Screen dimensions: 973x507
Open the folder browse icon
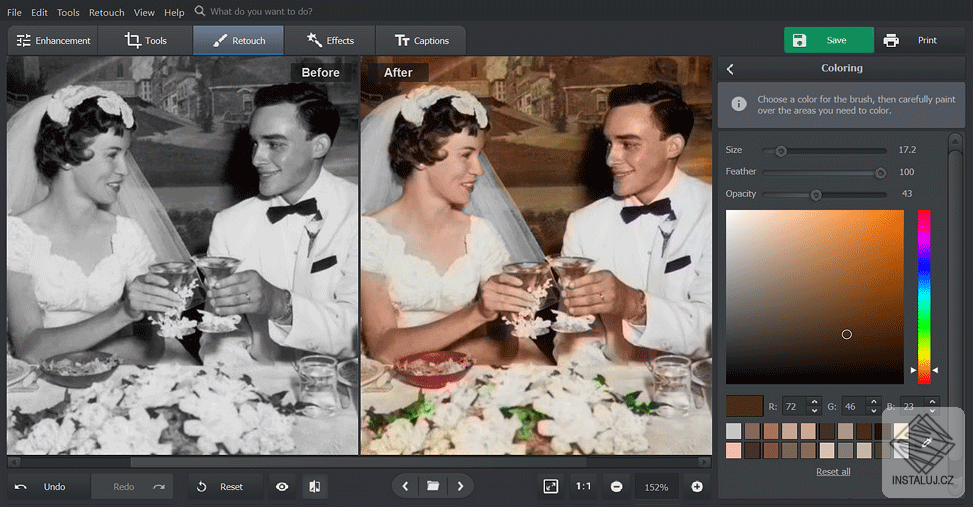(x=433, y=487)
